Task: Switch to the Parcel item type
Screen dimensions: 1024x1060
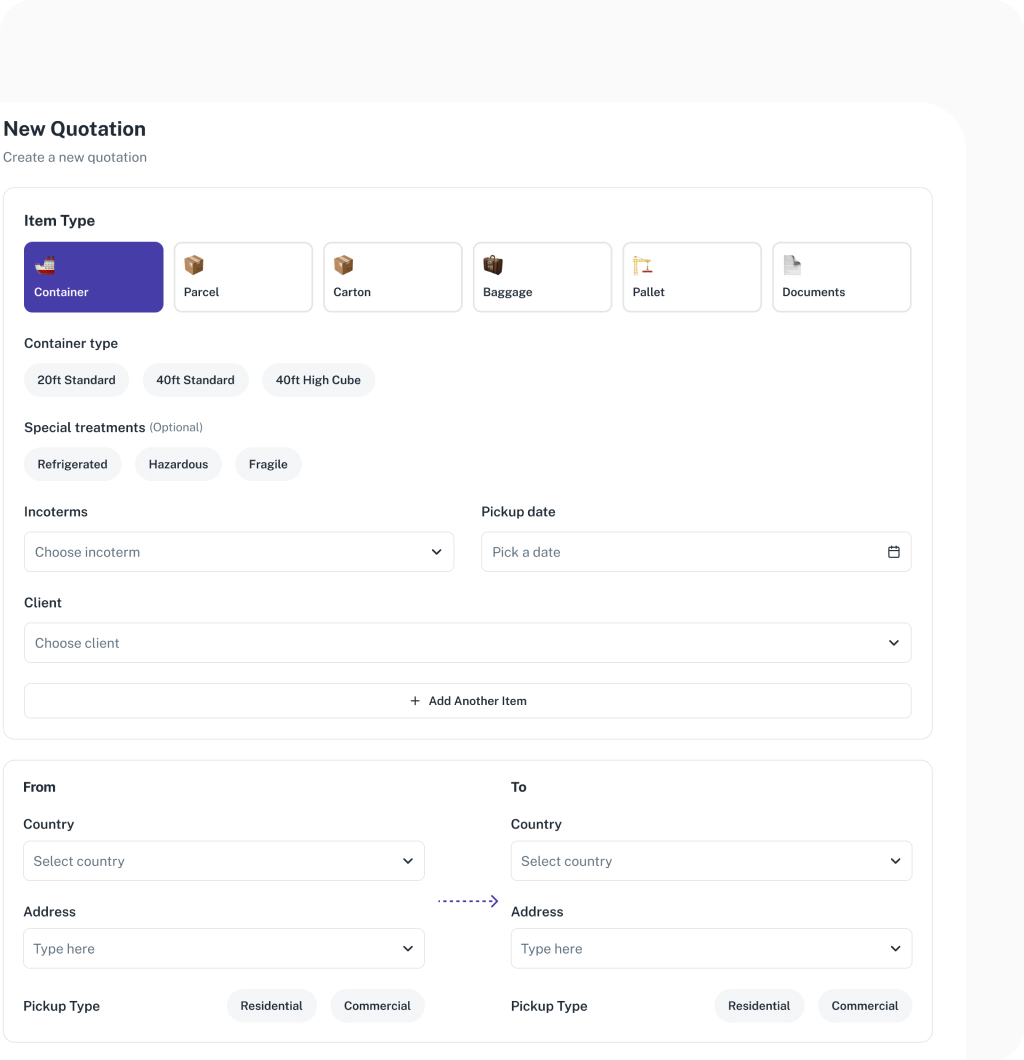Action: (242, 277)
